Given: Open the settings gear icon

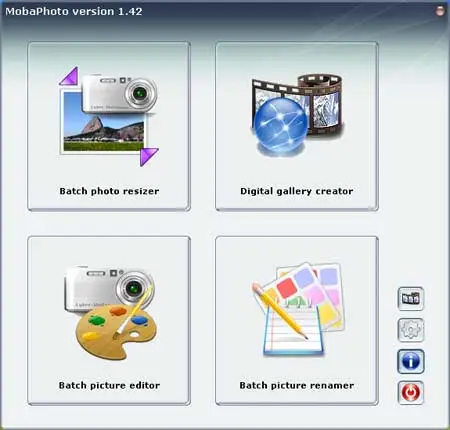Looking at the screenshot, I should point(411,330).
